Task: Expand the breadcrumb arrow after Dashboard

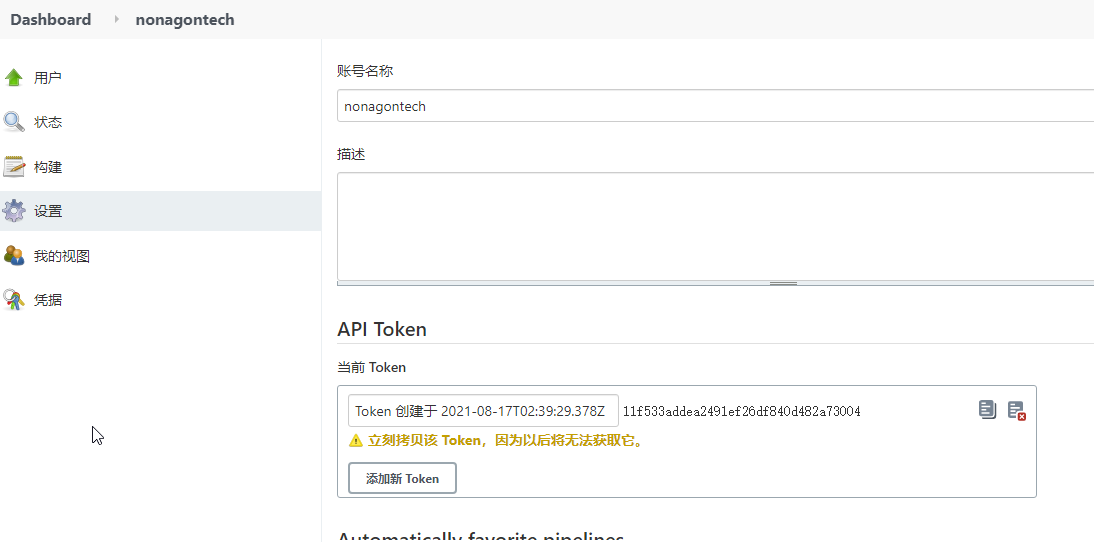Action: [x=116, y=20]
